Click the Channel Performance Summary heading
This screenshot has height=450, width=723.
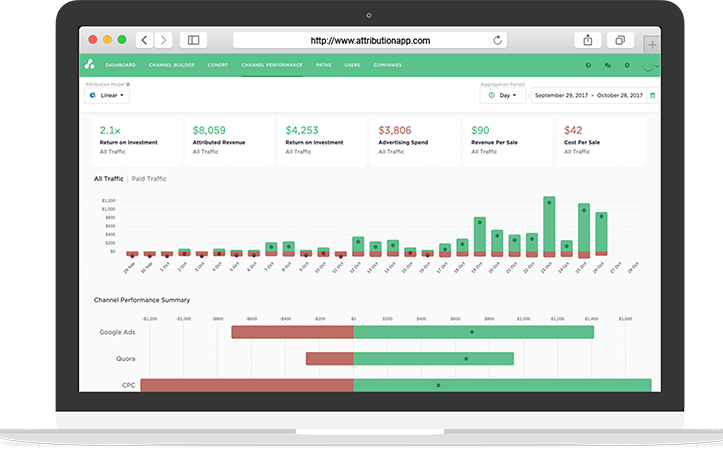142,300
